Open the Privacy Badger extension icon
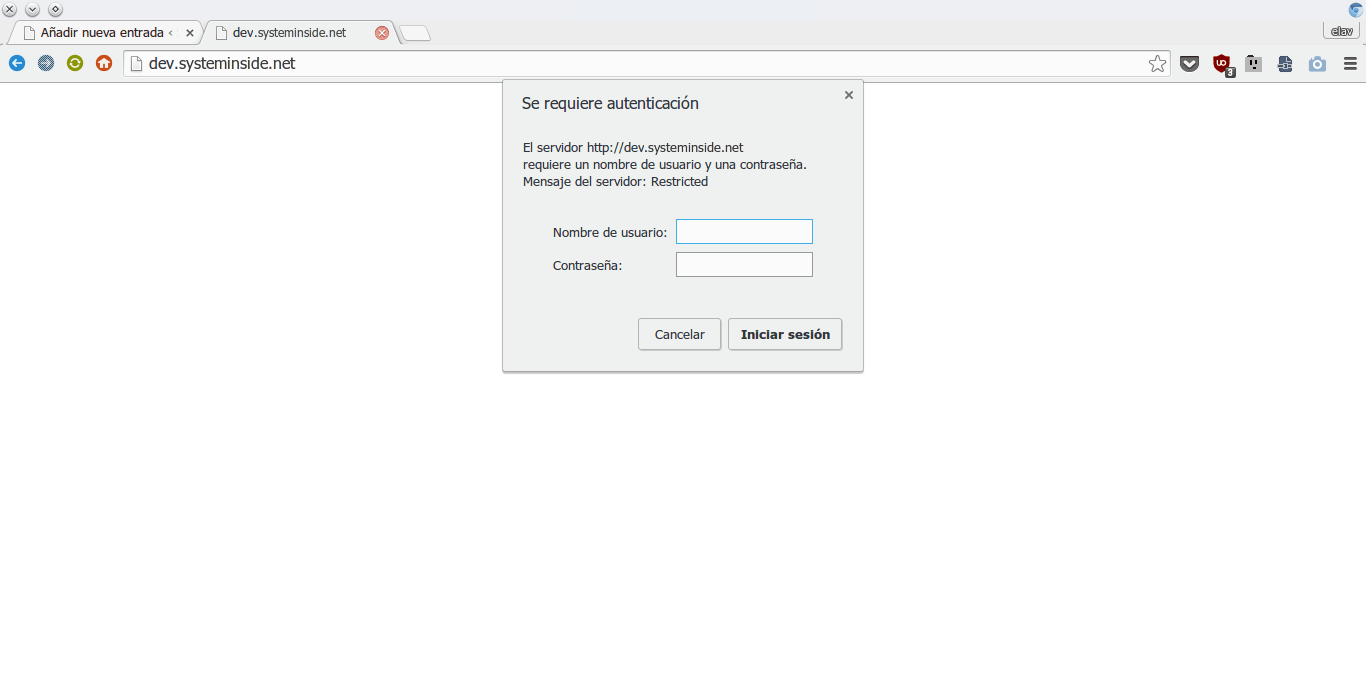 (x=1253, y=63)
